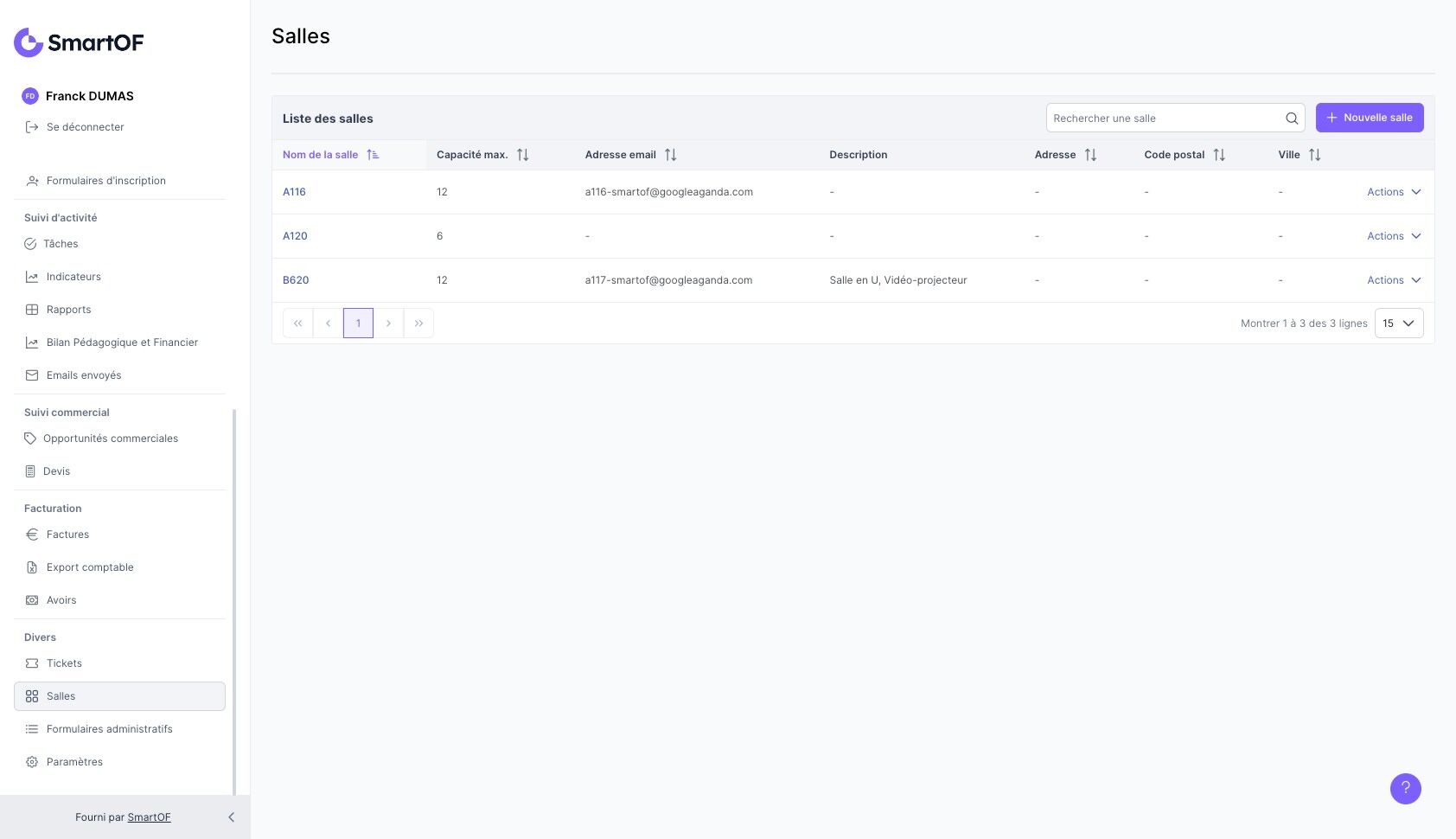This screenshot has width=1456, height=839.
Task: Click the Paramètres gear icon
Action: [x=32, y=762]
